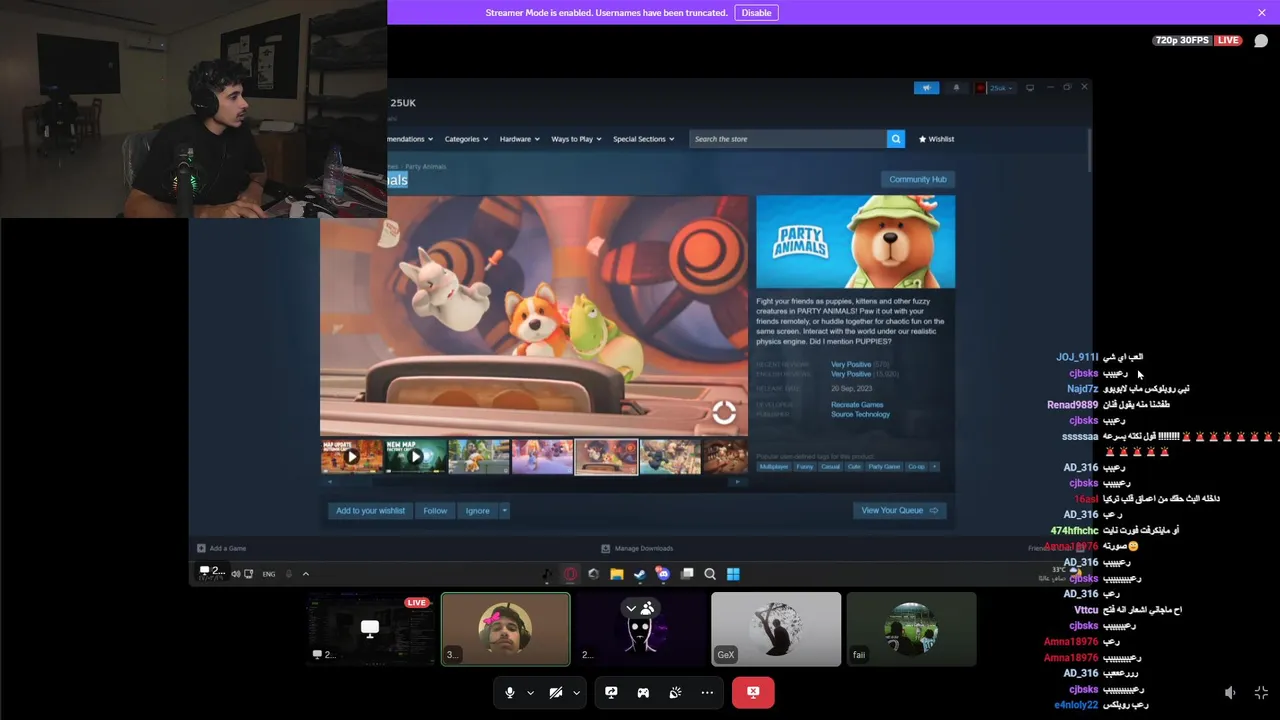This screenshot has width=1280, height=720.
Task: Disconnect from the call with red button
Action: point(753,692)
